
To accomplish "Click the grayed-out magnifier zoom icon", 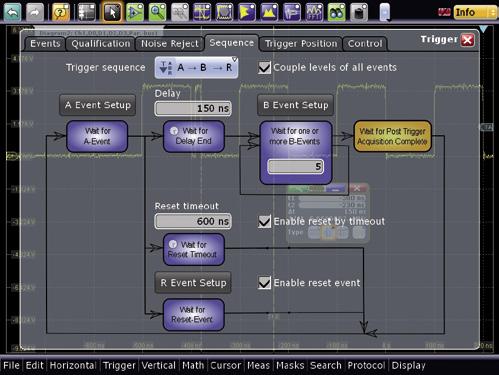I will [180, 12].
